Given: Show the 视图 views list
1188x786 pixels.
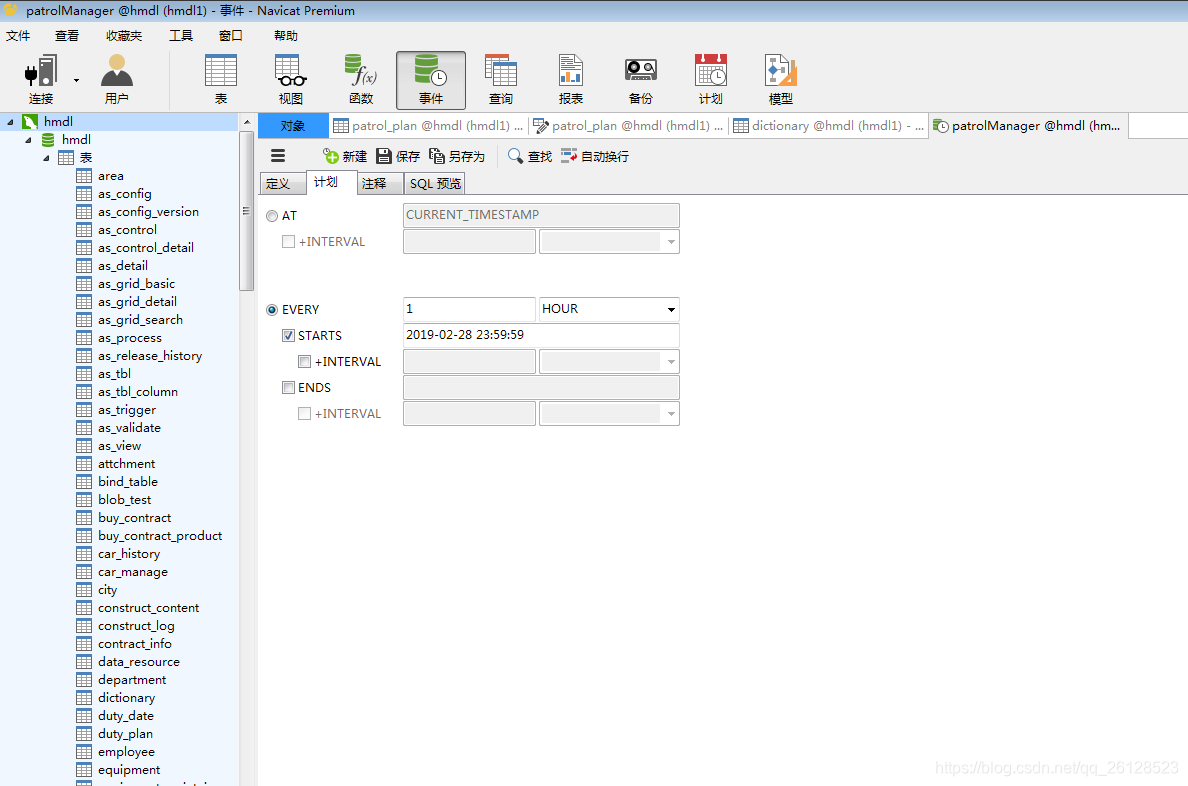Looking at the screenshot, I should (x=291, y=79).
